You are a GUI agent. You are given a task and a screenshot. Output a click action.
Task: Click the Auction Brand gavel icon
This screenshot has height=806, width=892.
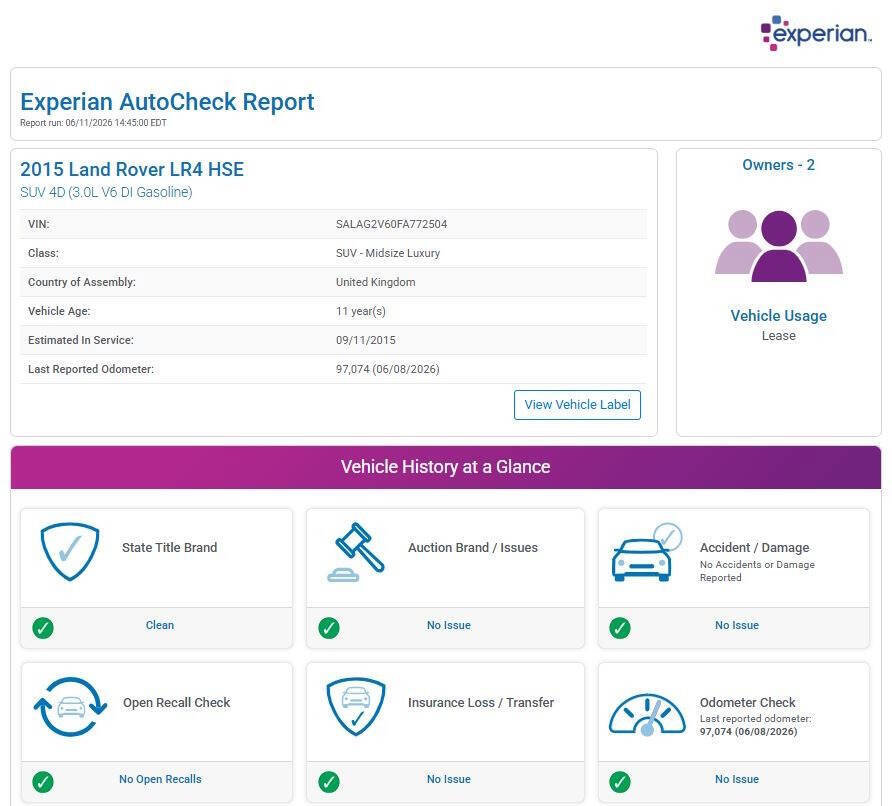[x=356, y=552]
